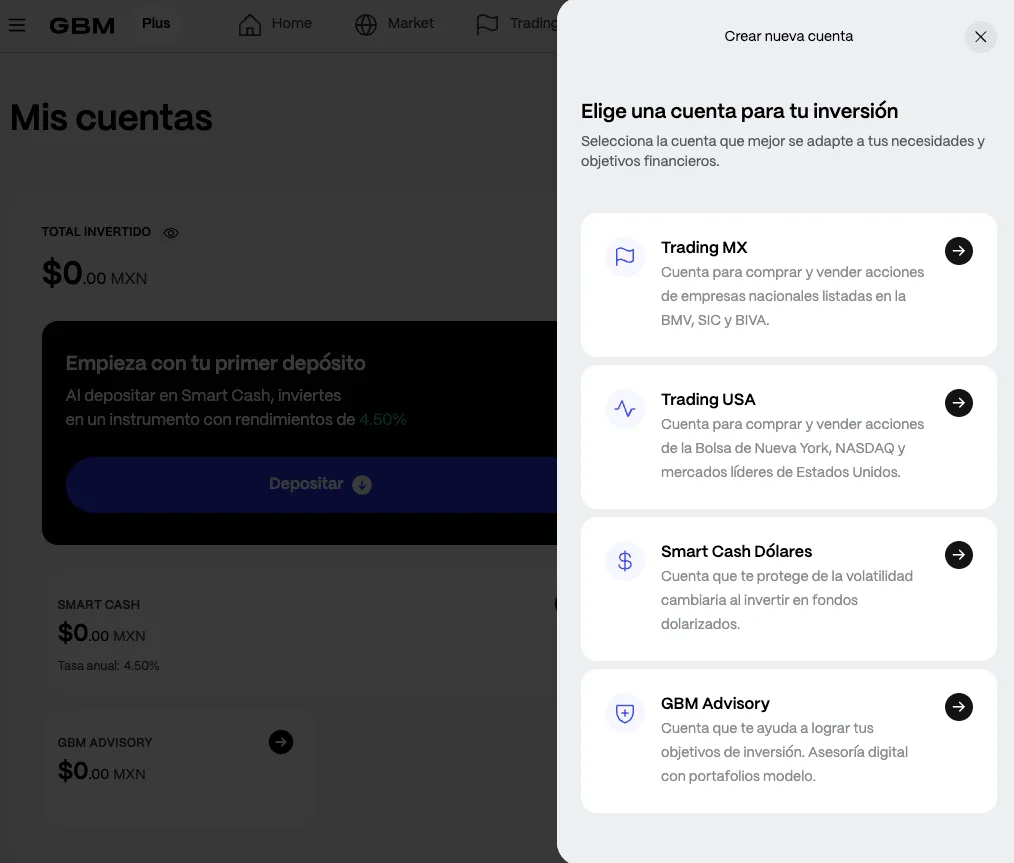
Task: Click the Smart Cash Dólares dollar icon
Action: [625, 560]
